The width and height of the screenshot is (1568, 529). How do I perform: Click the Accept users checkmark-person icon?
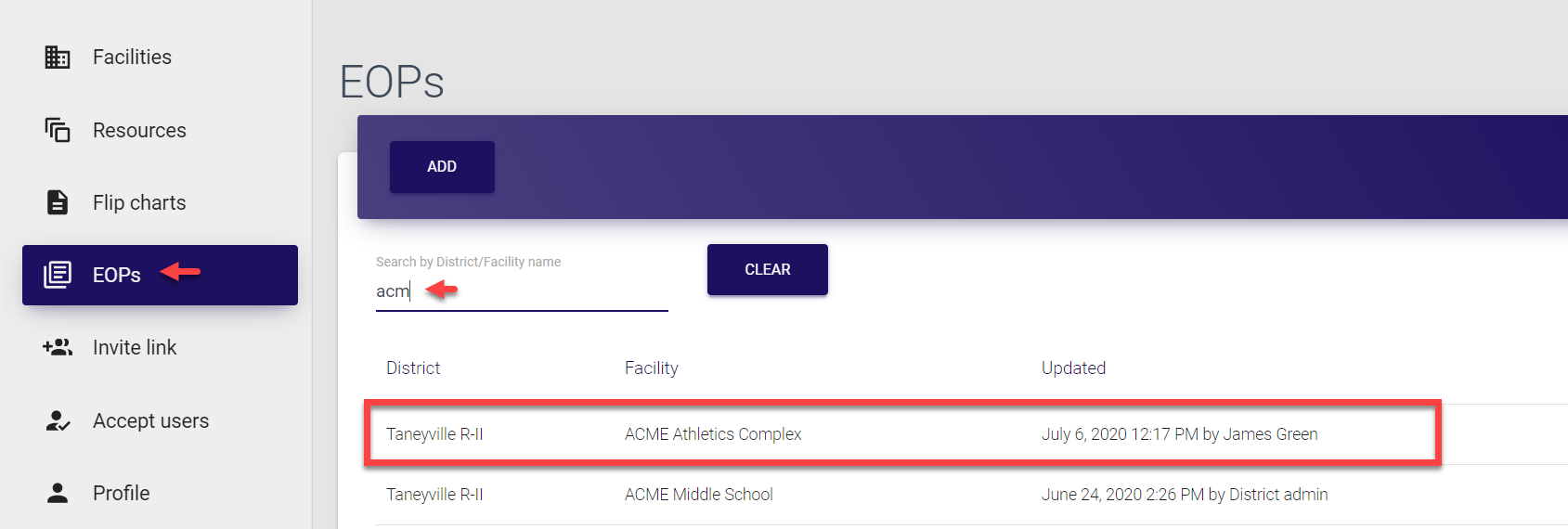click(58, 420)
